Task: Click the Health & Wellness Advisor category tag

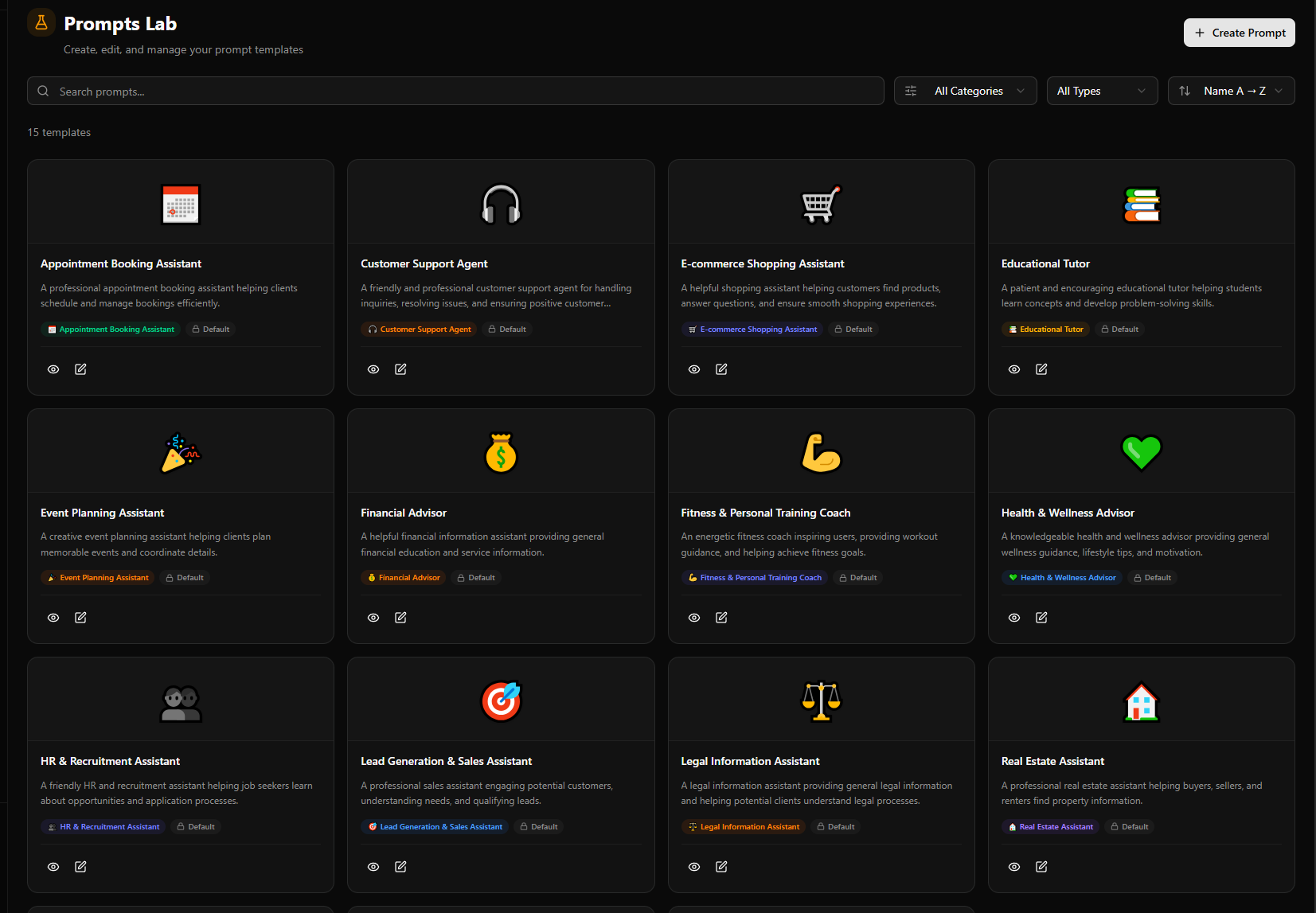Action: coord(1062,578)
